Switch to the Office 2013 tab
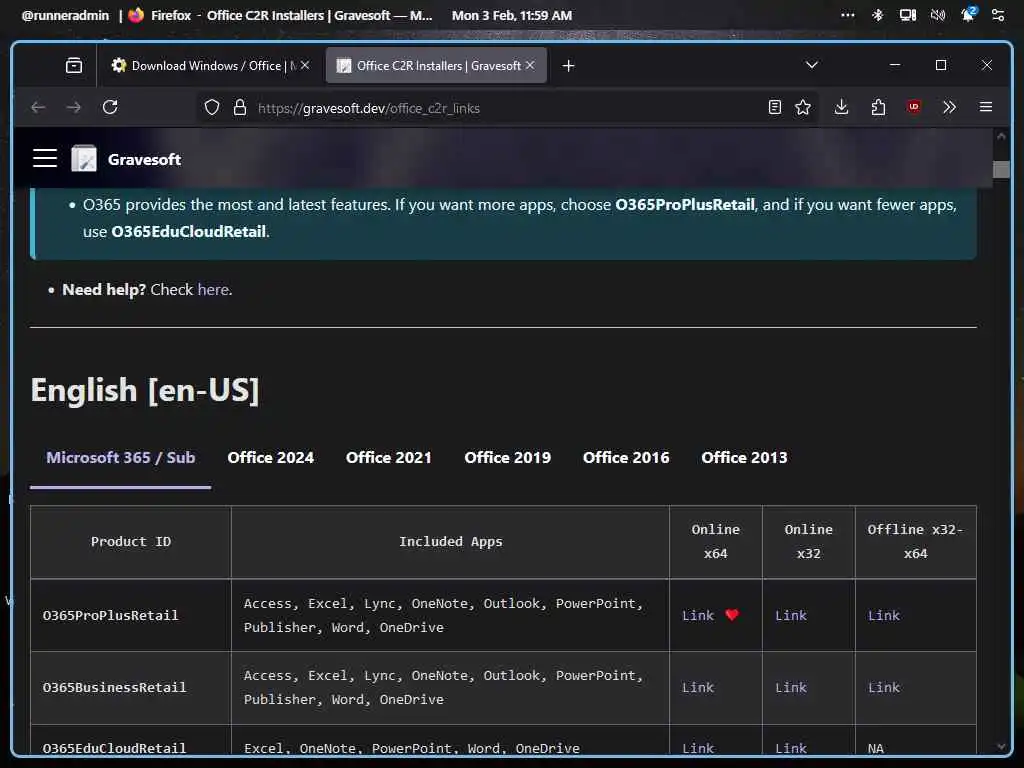The width and height of the screenshot is (1024, 768). tap(744, 458)
